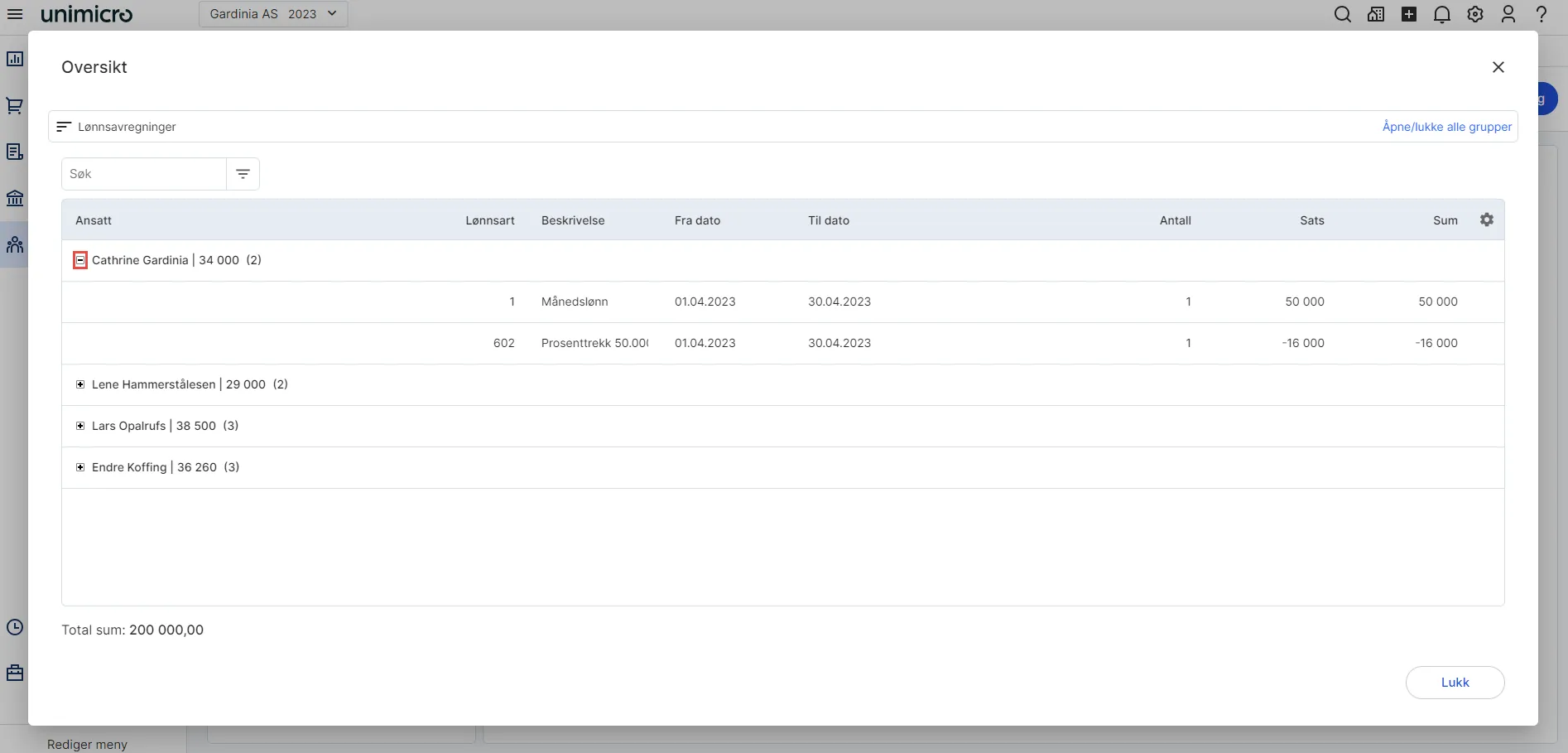Click the Til dato column header
The width and height of the screenshot is (1568, 753).
(829, 220)
